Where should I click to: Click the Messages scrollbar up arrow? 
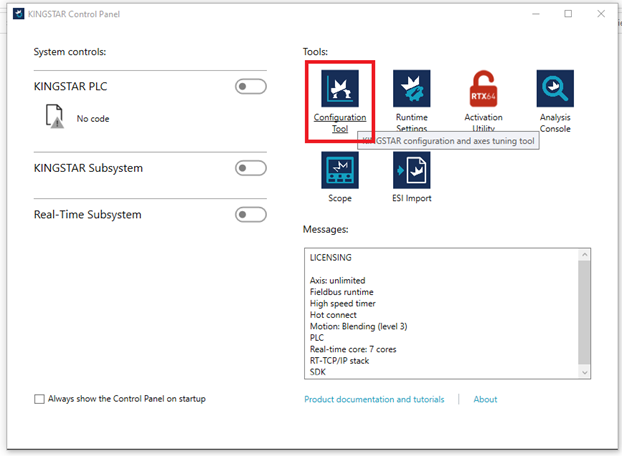[585, 255]
